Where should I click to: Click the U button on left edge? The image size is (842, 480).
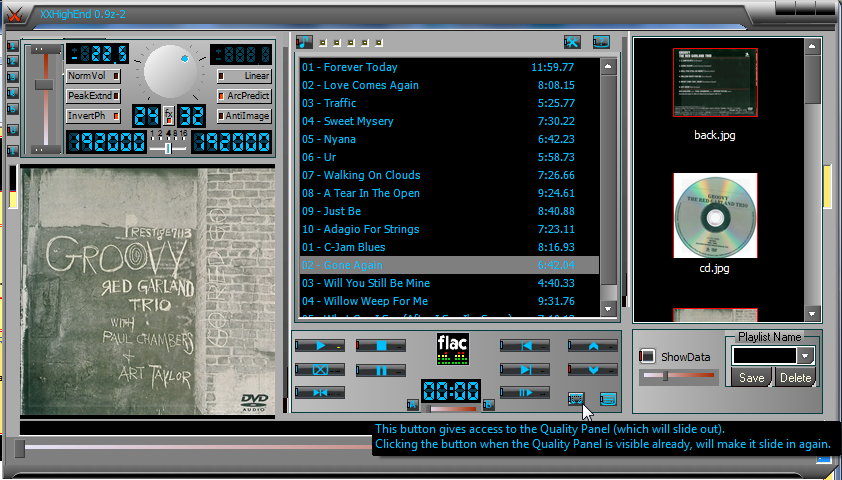click(x=12, y=130)
